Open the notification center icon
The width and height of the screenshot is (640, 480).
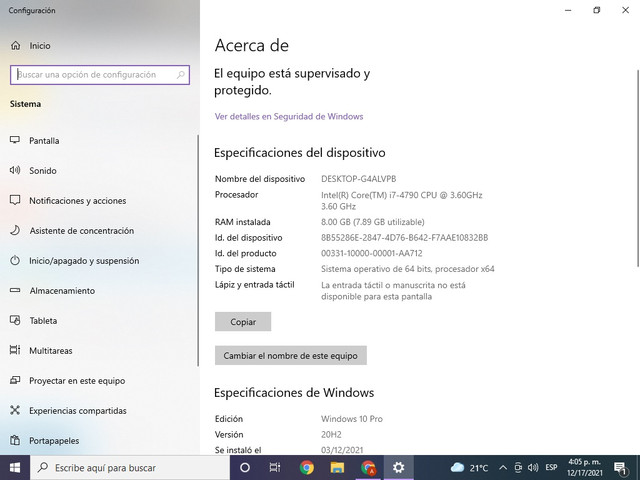[620, 468]
